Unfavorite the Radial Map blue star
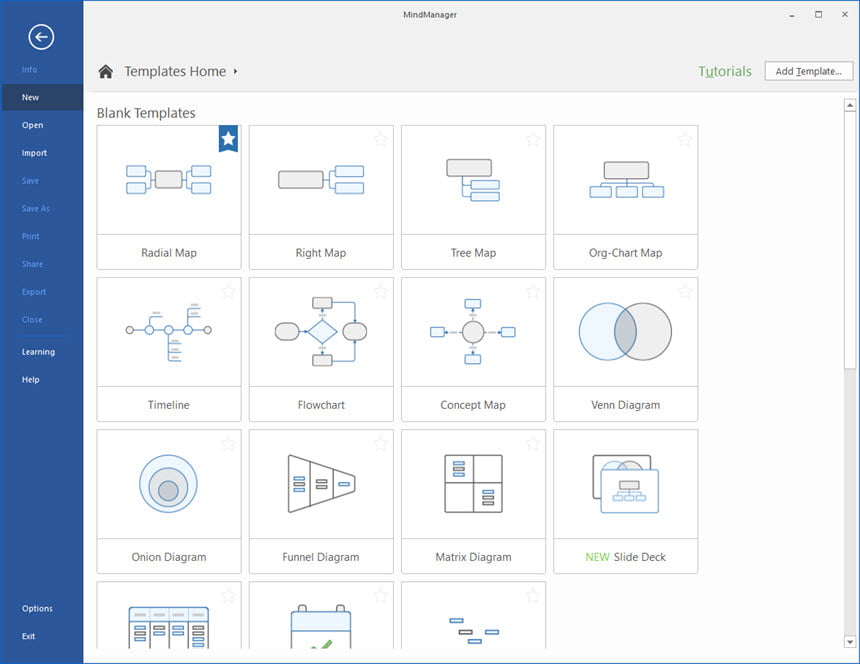 tap(229, 139)
